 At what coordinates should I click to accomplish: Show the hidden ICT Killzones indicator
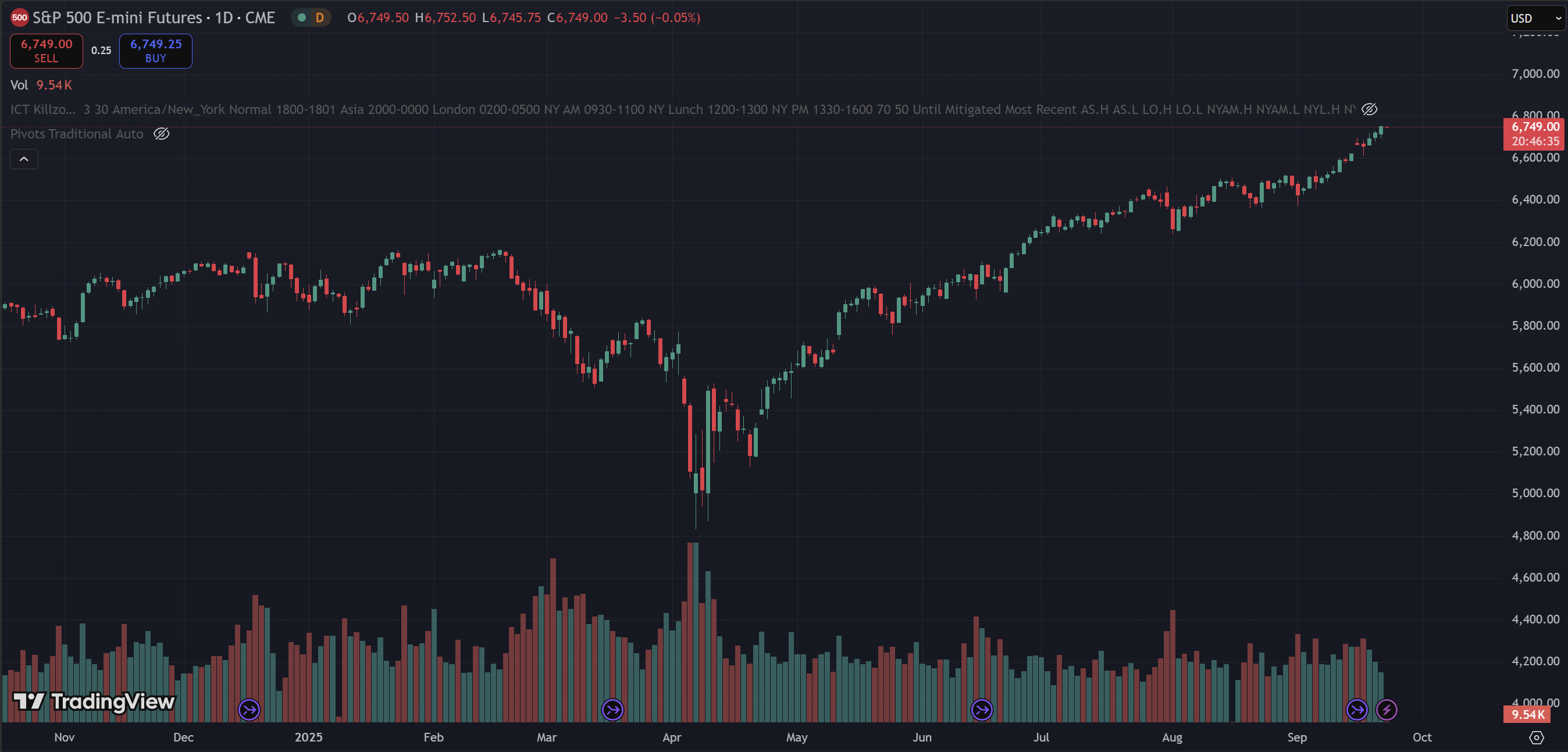tap(1370, 109)
